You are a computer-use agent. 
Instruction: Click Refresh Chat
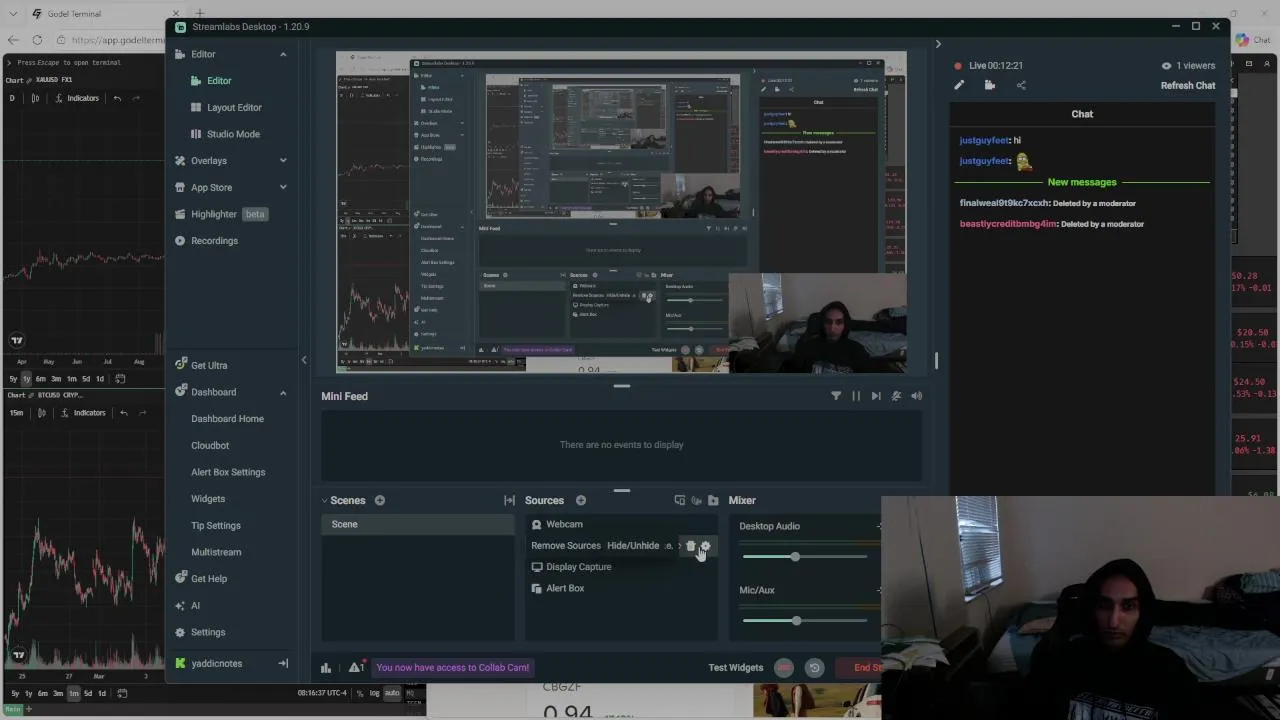(x=1188, y=86)
